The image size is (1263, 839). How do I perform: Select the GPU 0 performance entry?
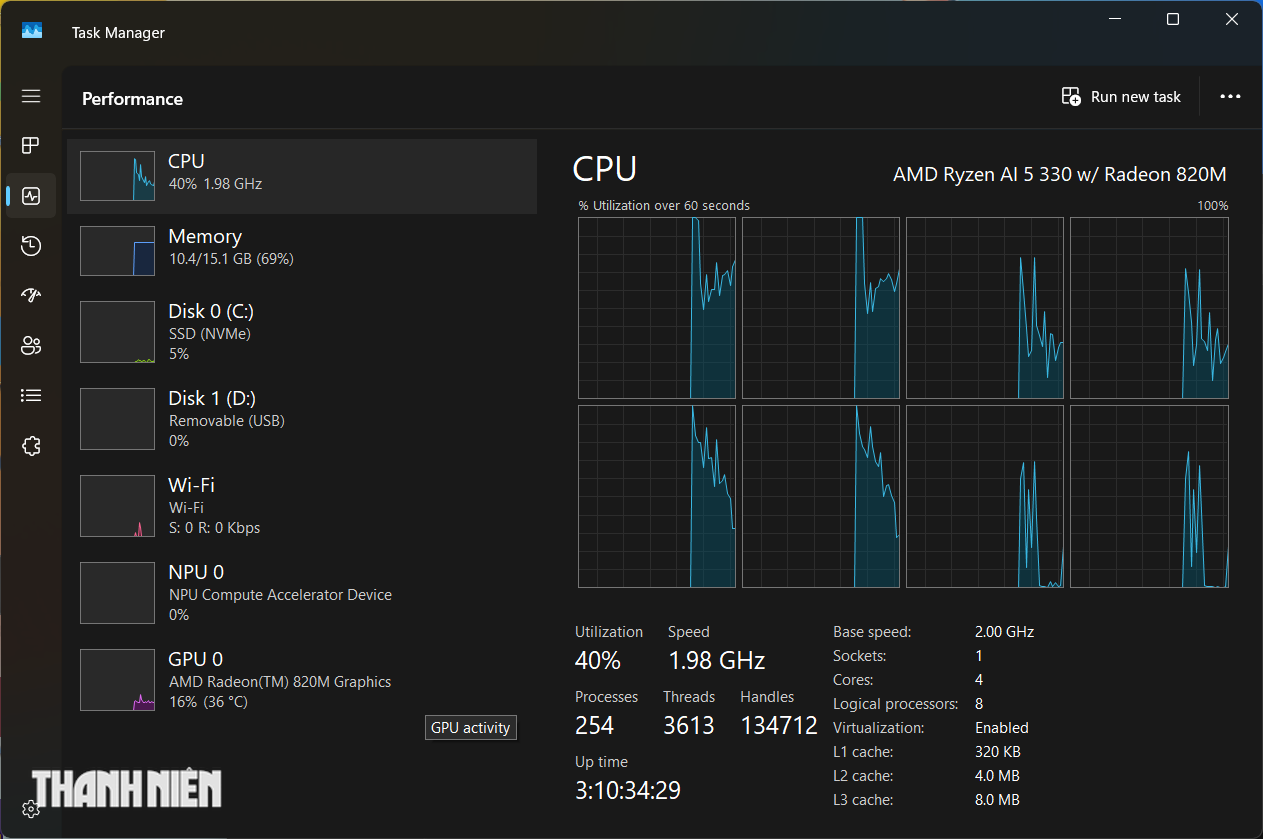point(302,680)
